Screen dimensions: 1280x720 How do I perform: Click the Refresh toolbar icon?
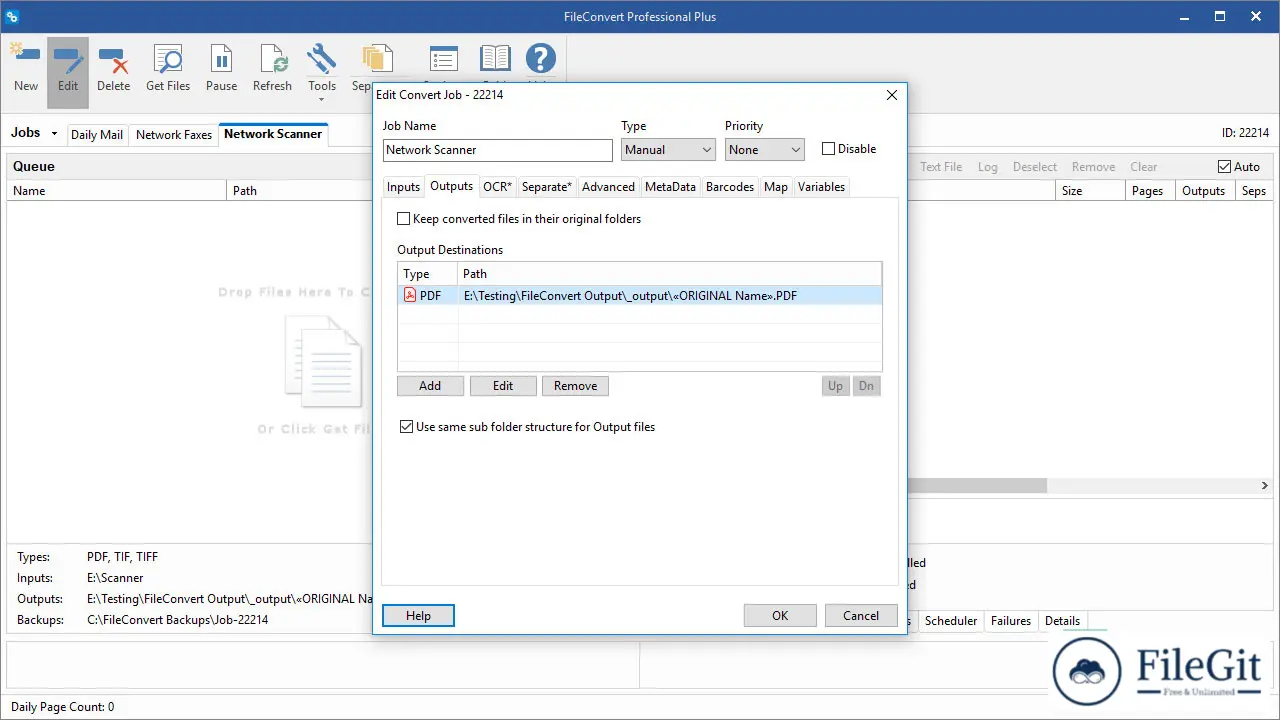click(x=272, y=69)
